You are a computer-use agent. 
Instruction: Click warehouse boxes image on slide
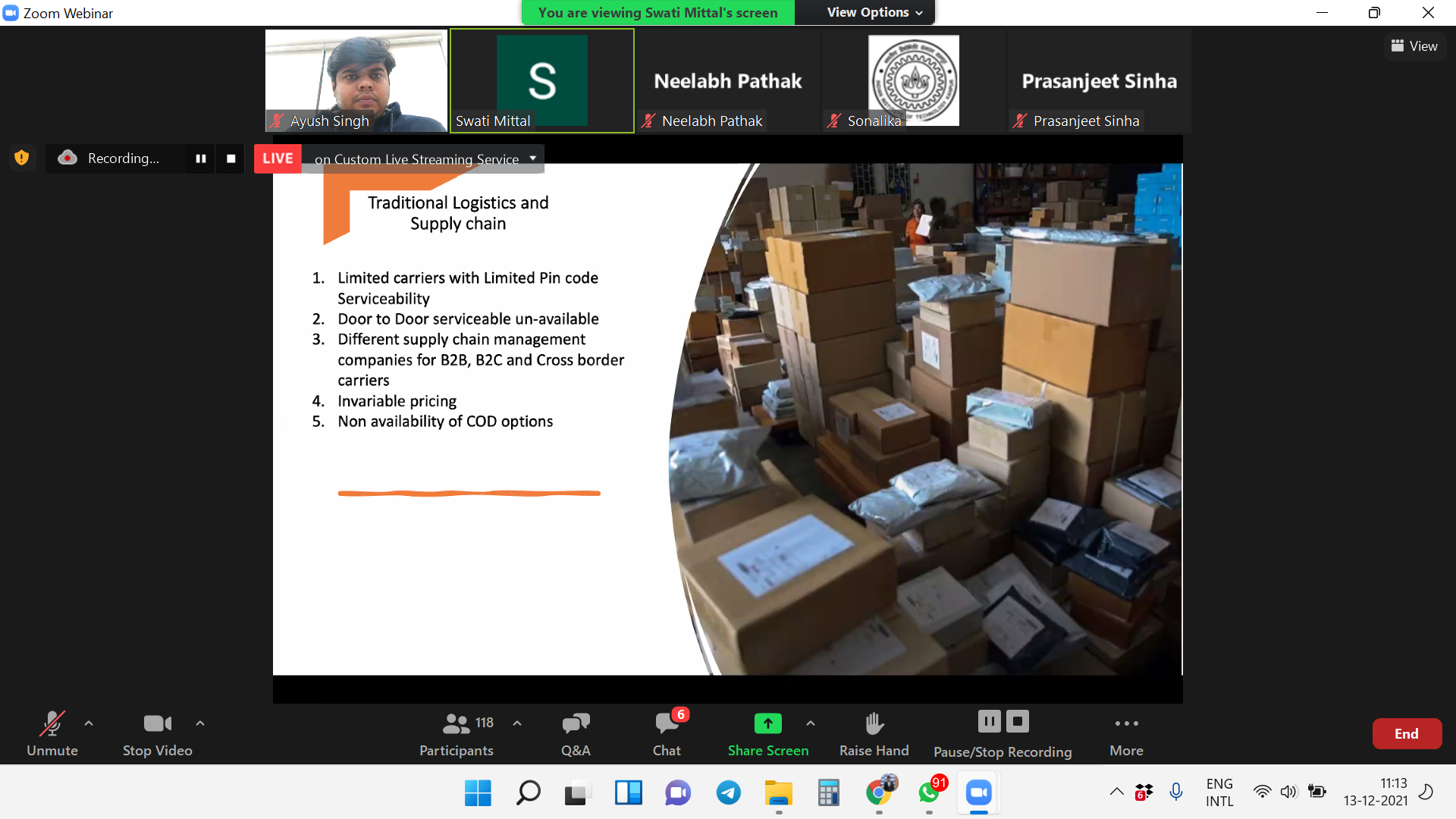[x=925, y=419]
